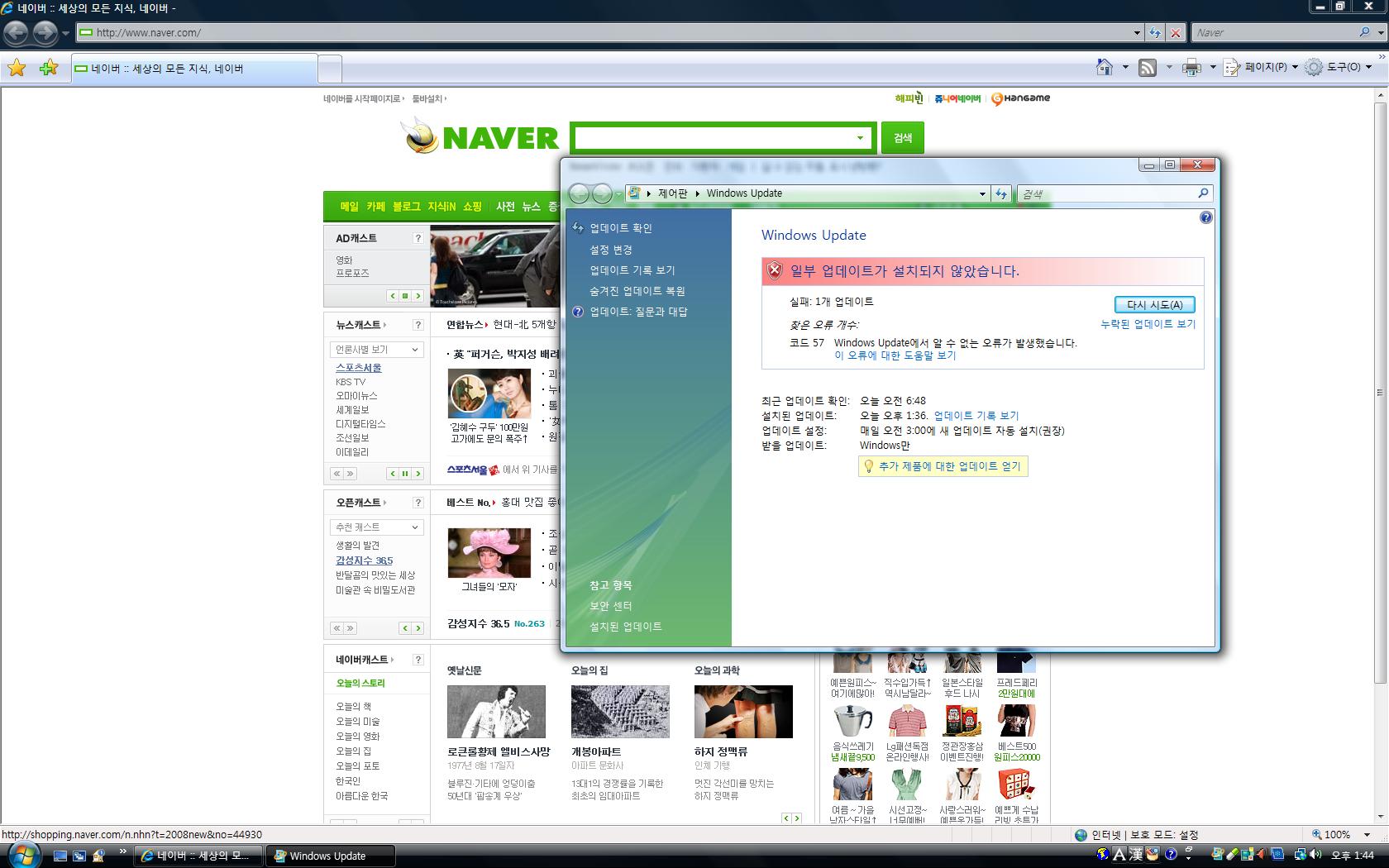Open 이 오류에 대한 도움말 보기 link
This screenshot has height=868, width=1389.
coord(895,355)
